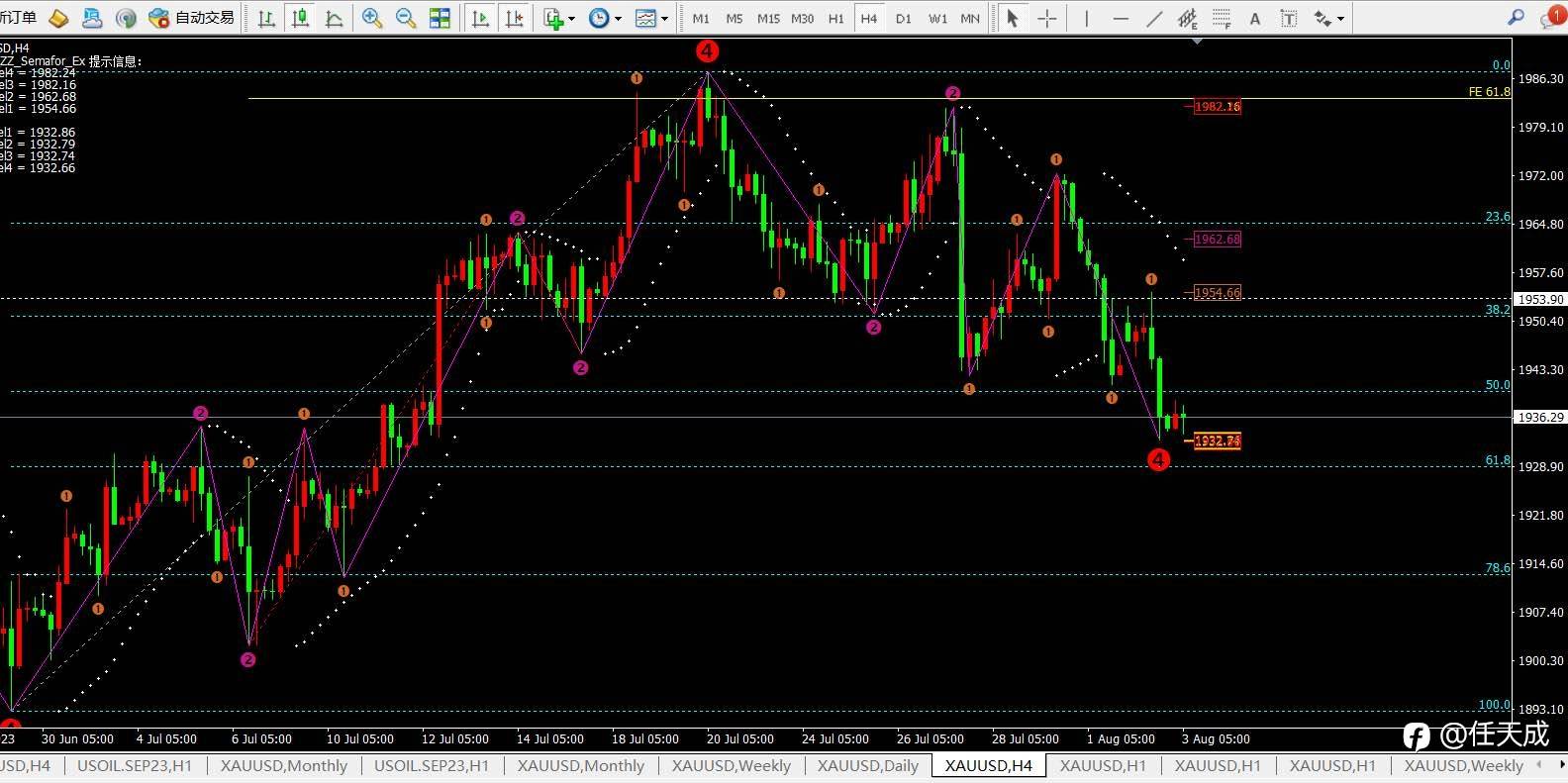Viewport: 1568px width, 783px height.
Task: Select the active XAUUSD,H4 tab
Action: tap(988, 765)
